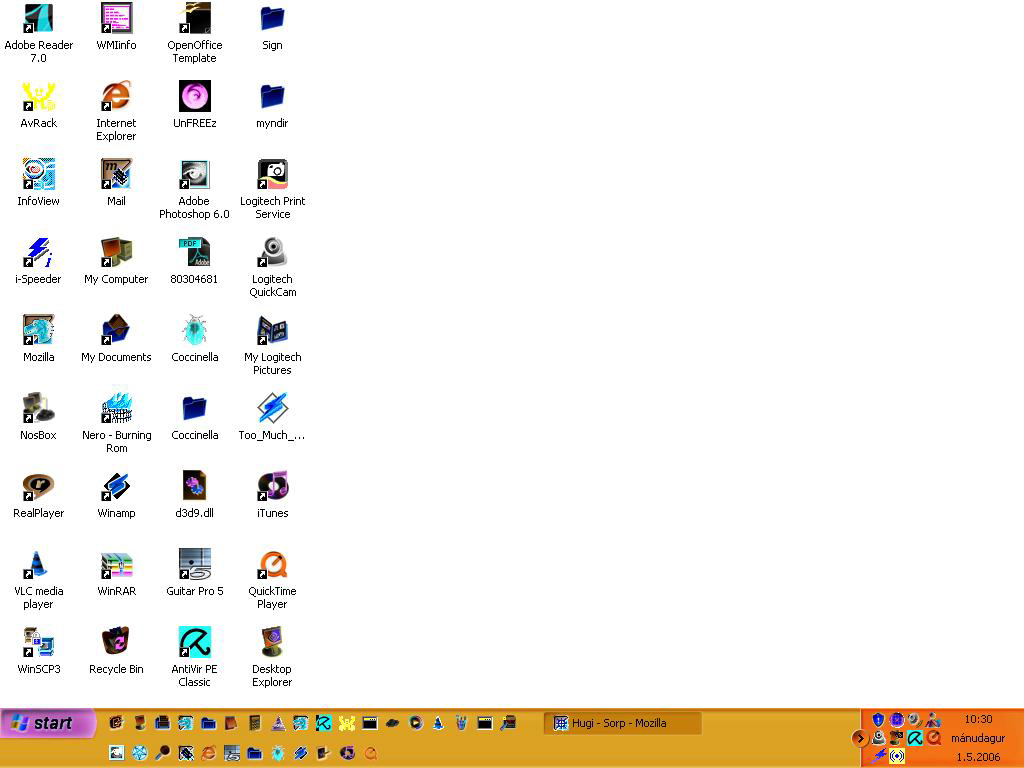Expand hidden tray icons with the chevron
Viewport: 1024px width, 768px height.
pos(861,739)
